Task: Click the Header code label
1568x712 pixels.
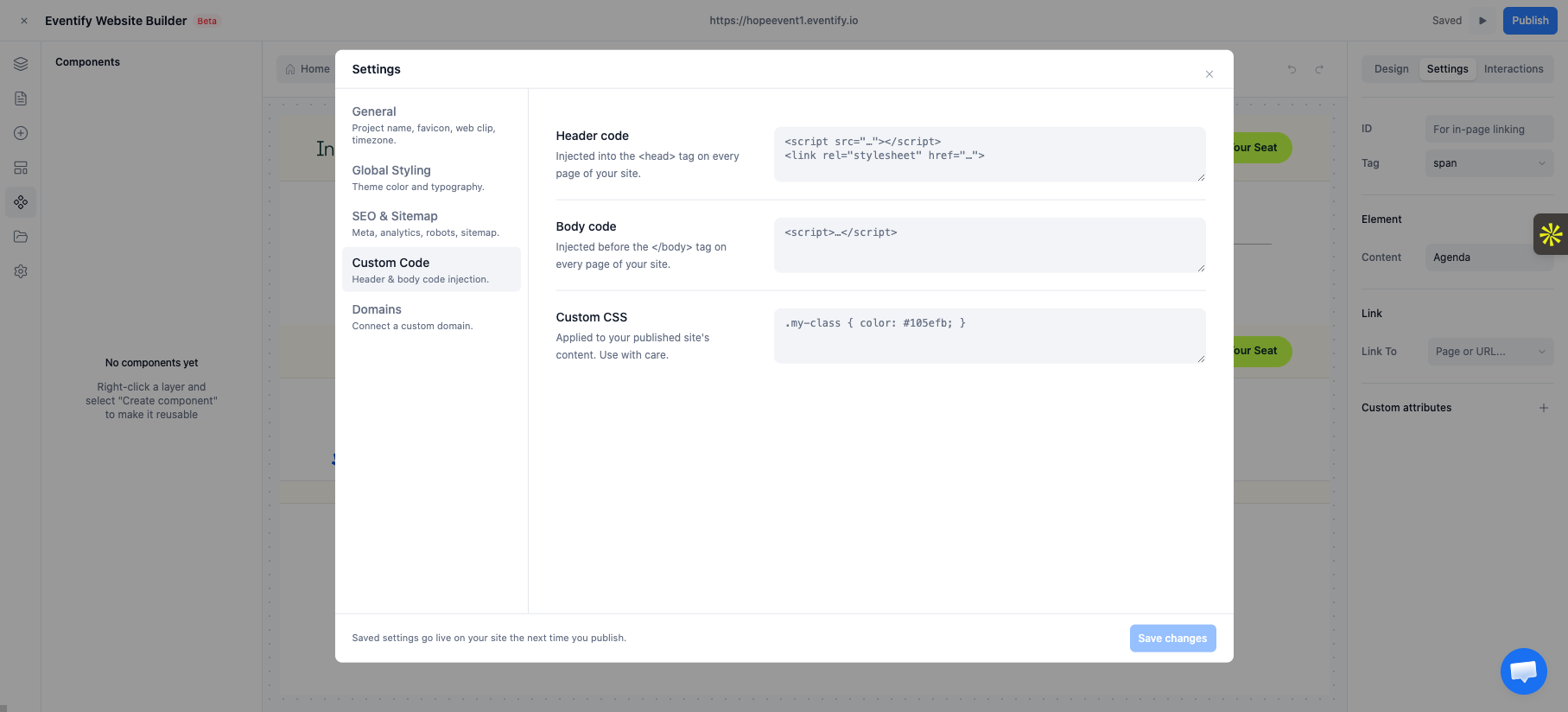Action: pos(592,136)
